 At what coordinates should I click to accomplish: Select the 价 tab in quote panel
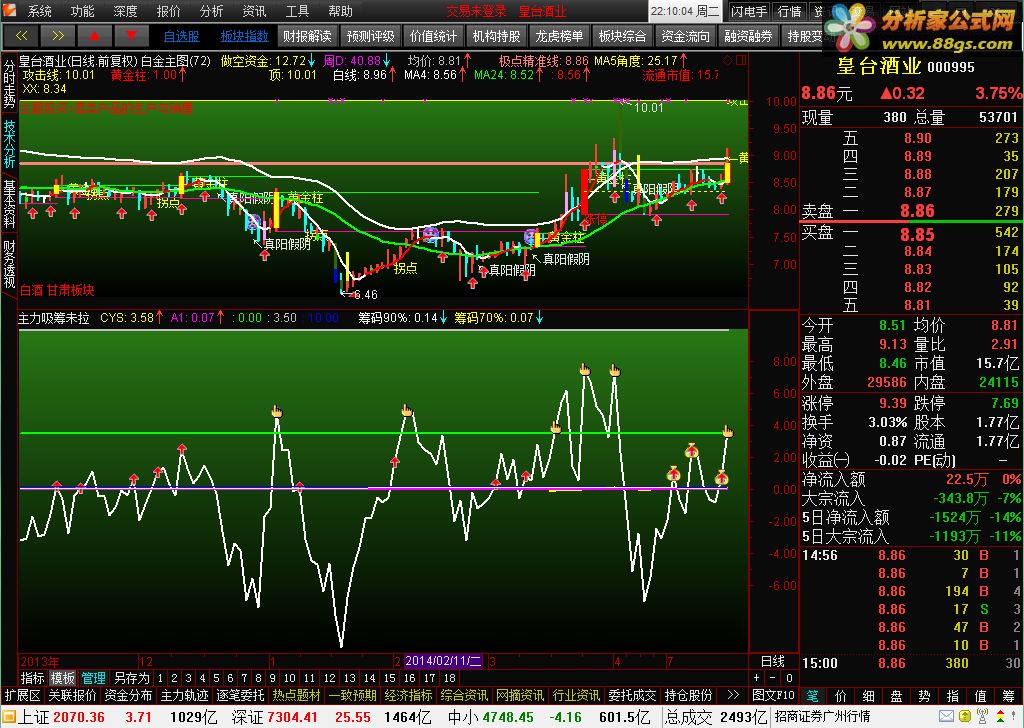click(x=840, y=696)
